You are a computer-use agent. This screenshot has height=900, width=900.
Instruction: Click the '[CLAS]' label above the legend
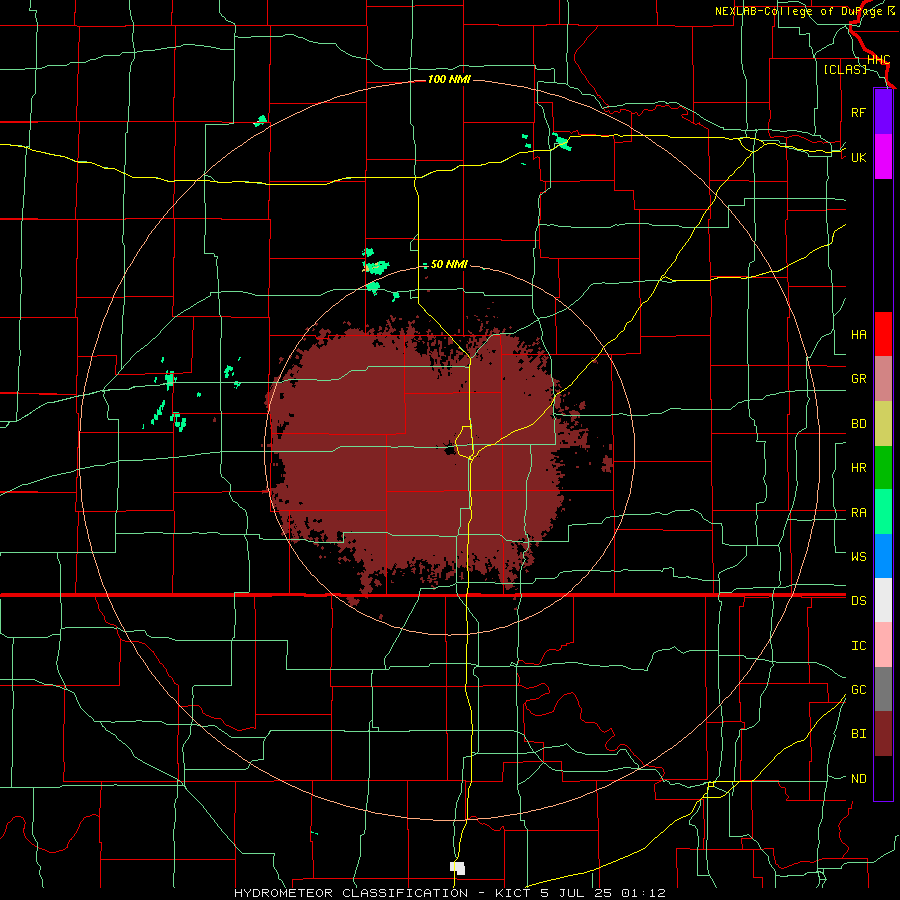coord(845,69)
